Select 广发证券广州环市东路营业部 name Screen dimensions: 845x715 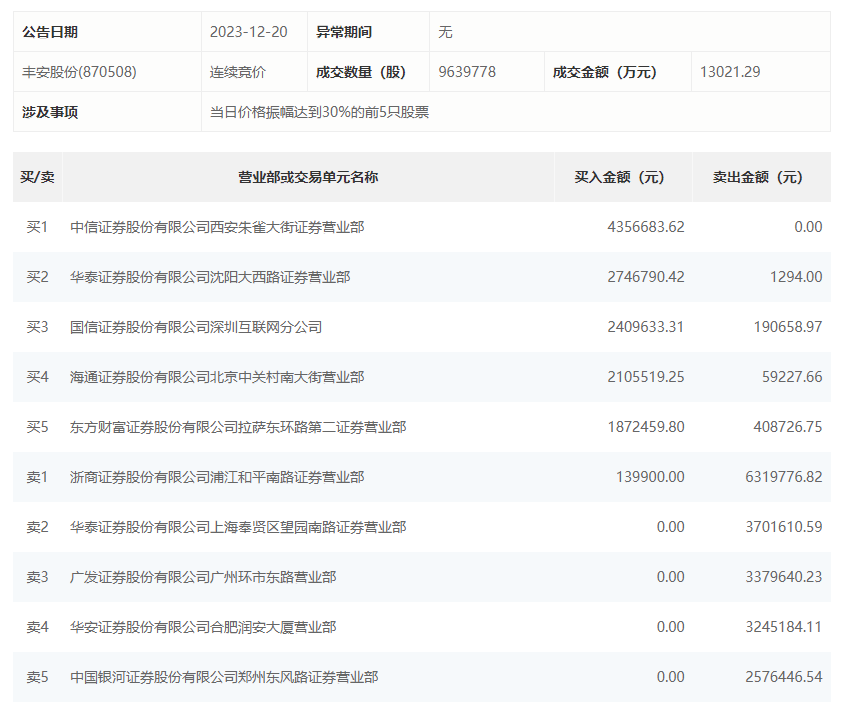tap(203, 577)
